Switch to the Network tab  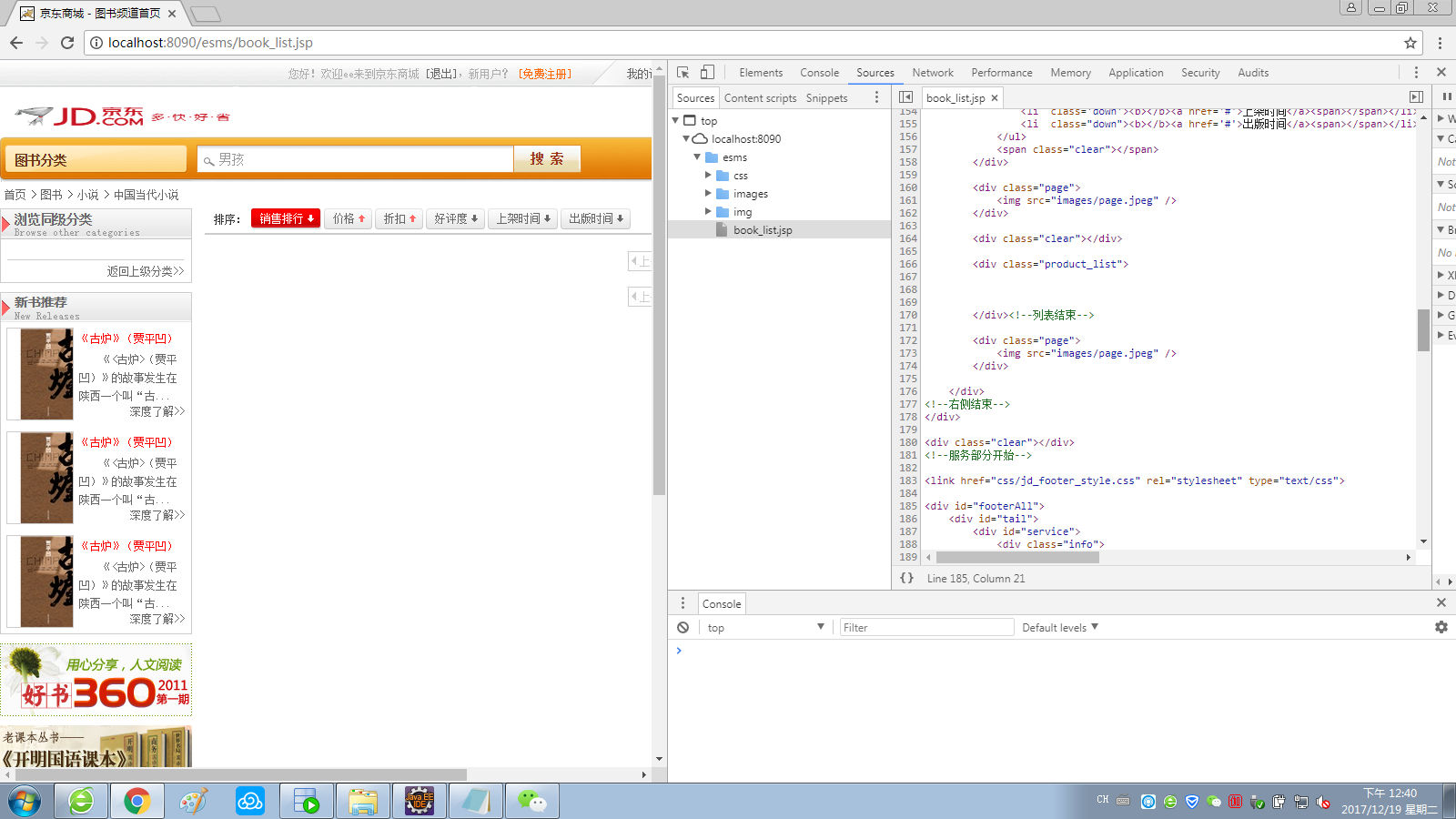tap(933, 72)
